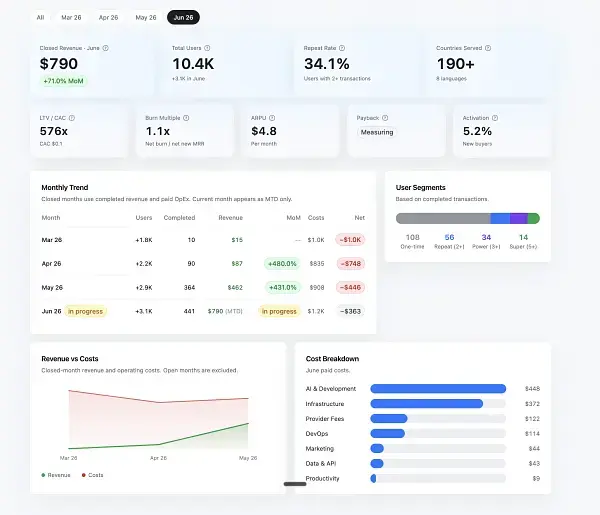The image size is (600, 515).
Task: Open the Repeat Rate info tooltip icon
Action: click(342, 48)
